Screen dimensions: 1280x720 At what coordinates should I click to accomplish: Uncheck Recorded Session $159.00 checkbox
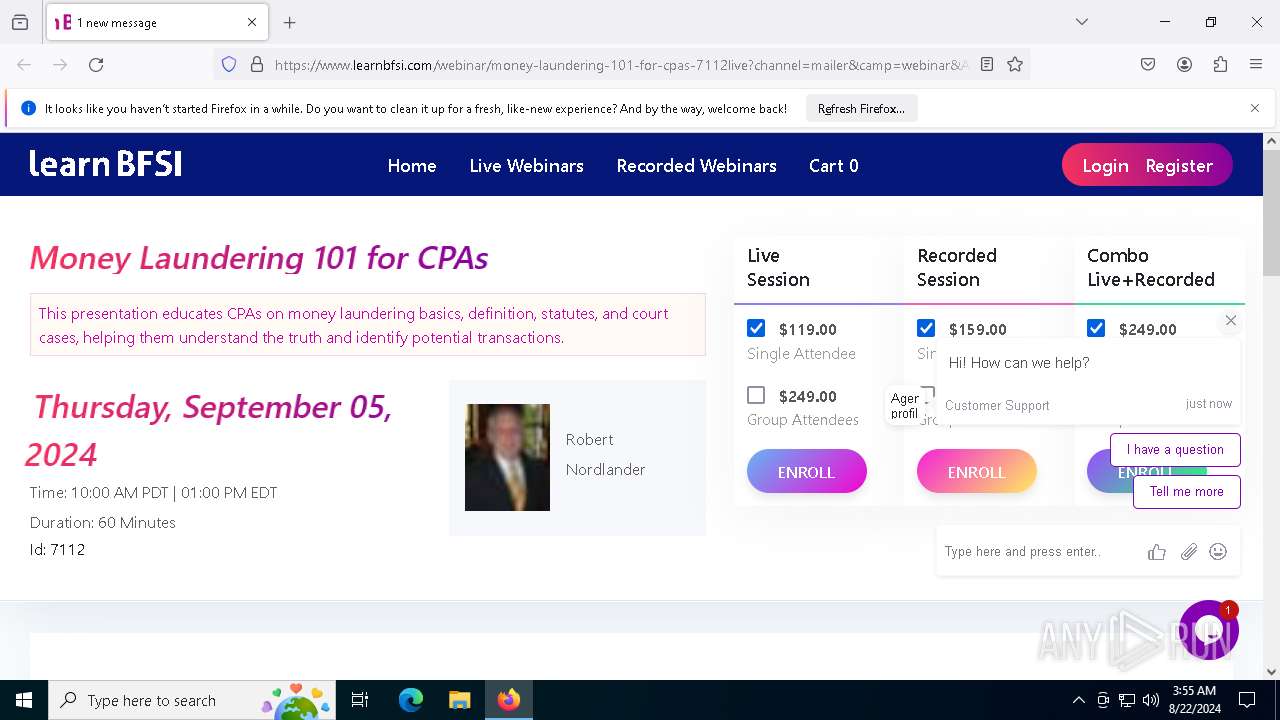926,328
